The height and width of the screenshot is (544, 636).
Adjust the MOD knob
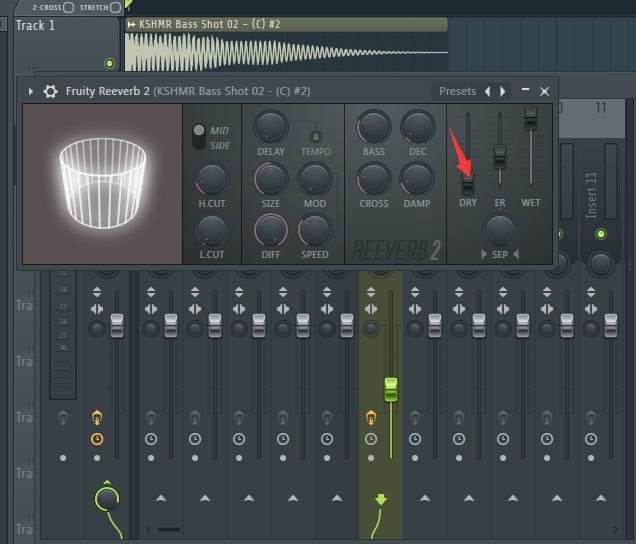click(x=315, y=179)
